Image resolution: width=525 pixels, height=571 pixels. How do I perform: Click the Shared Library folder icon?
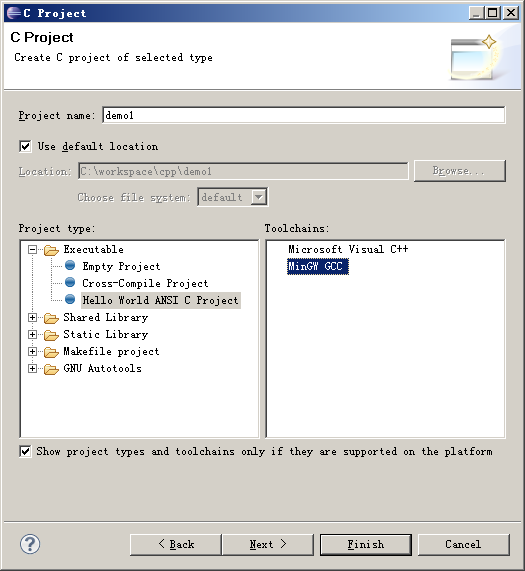[x=51, y=318]
